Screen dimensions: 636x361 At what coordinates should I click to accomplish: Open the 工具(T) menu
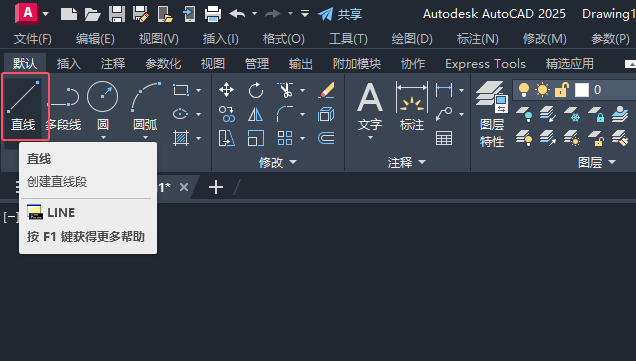pyautogui.click(x=348, y=39)
